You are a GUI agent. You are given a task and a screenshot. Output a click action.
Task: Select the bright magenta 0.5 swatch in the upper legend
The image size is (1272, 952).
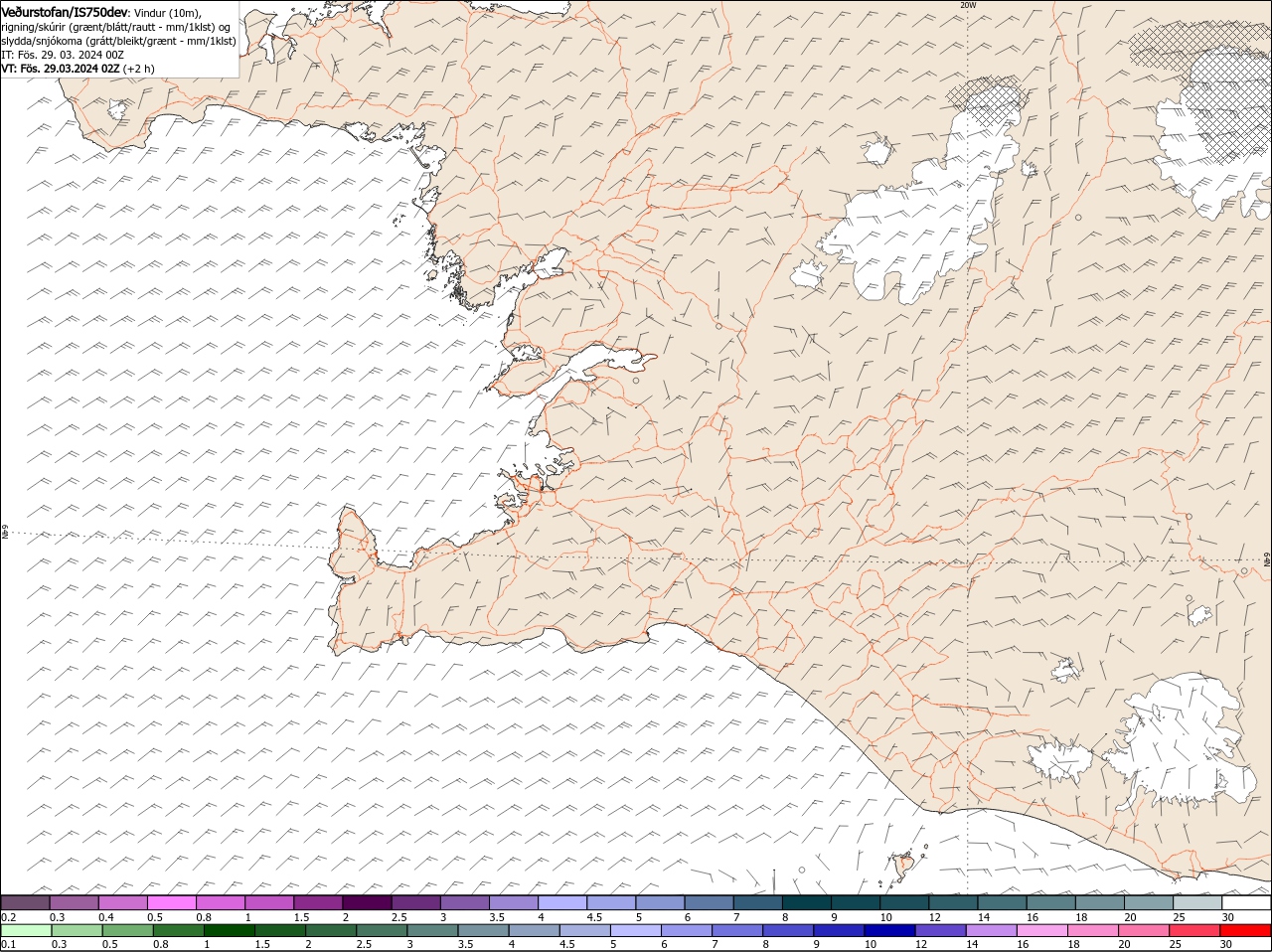pyautogui.click(x=171, y=902)
